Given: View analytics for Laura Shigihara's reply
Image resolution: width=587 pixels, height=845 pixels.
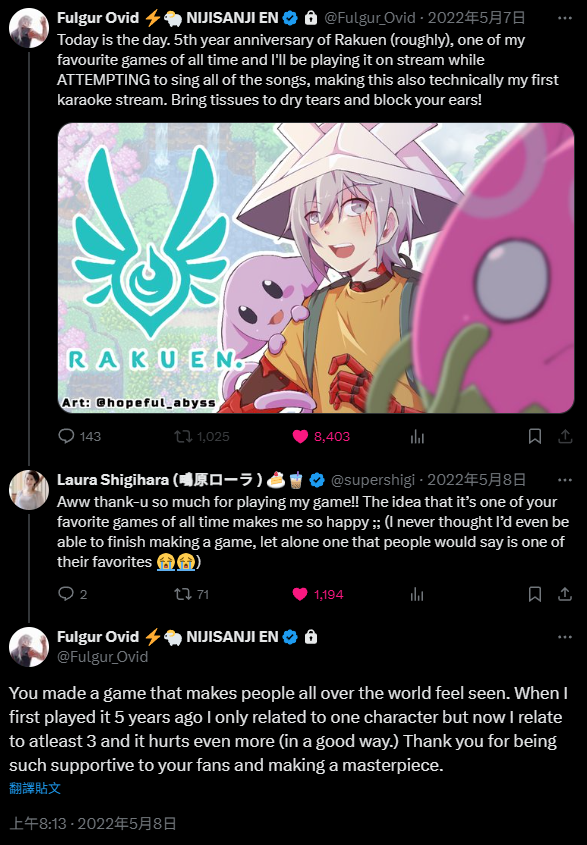Looking at the screenshot, I should 417,594.
